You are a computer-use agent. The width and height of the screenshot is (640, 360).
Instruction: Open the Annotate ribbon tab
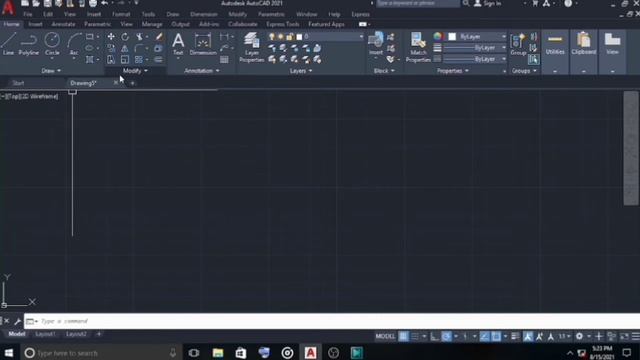pyautogui.click(x=63, y=24)
